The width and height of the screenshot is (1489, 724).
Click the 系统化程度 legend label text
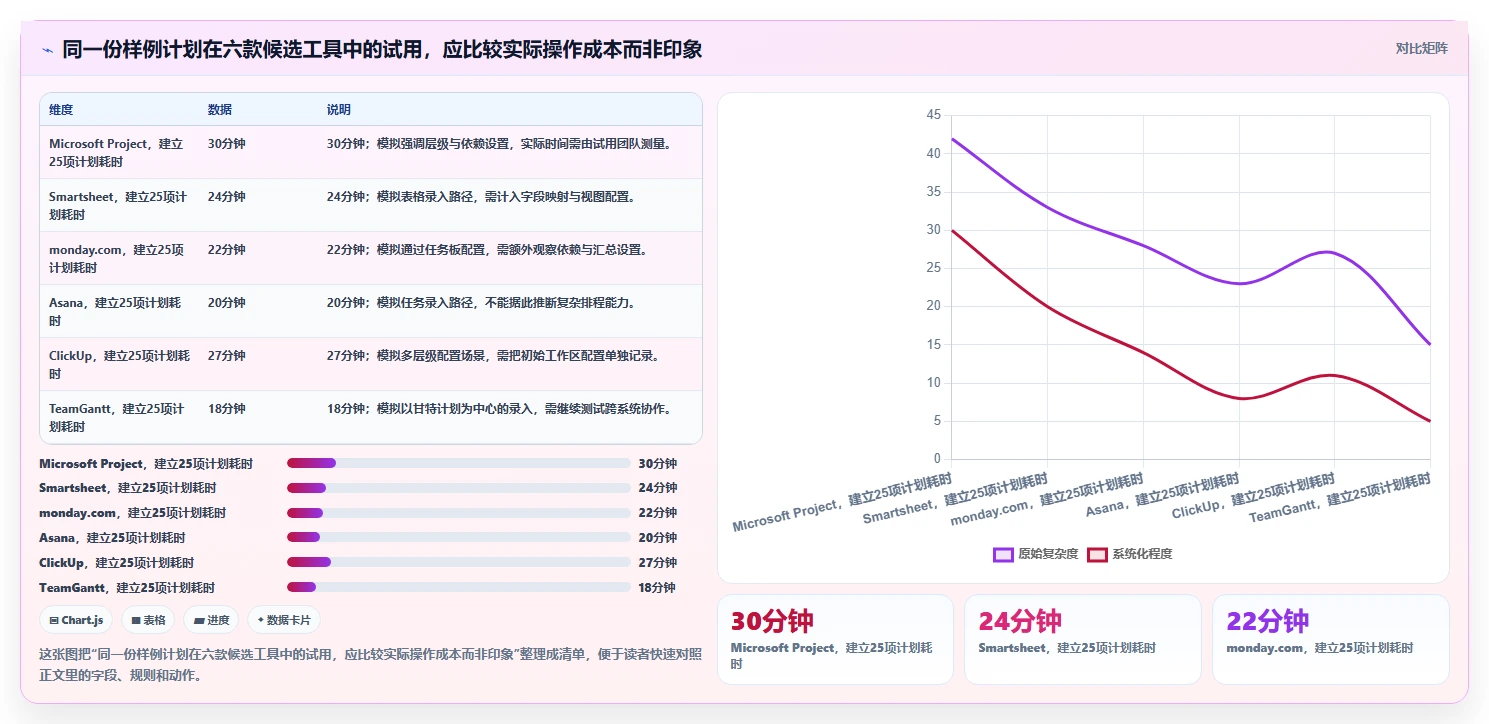click(x=1142, y=554)
